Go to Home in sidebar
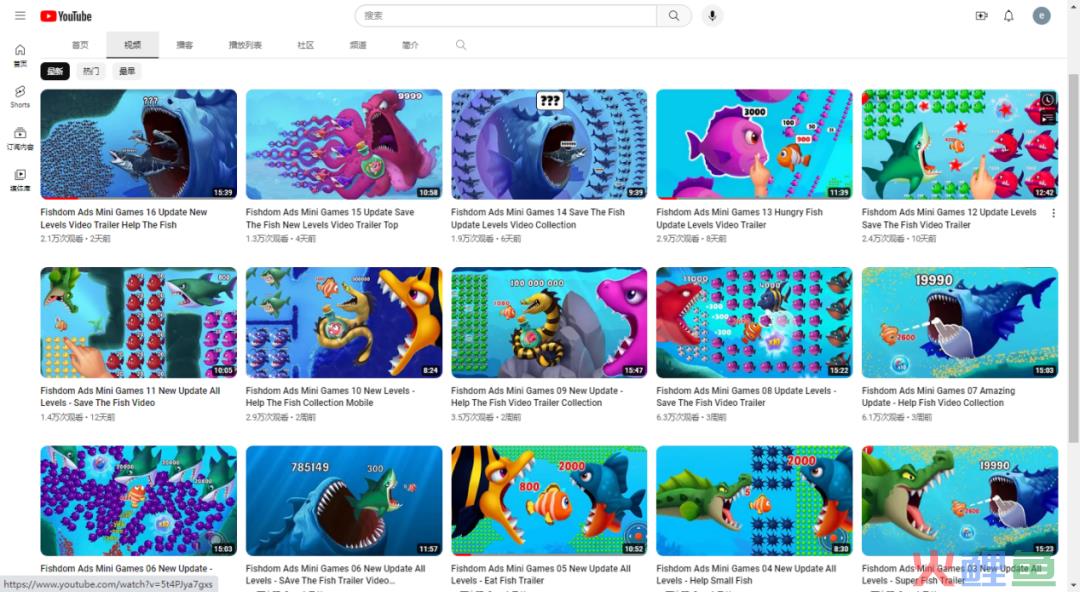This screenshot has width=1080, height=592. point(20,55)
